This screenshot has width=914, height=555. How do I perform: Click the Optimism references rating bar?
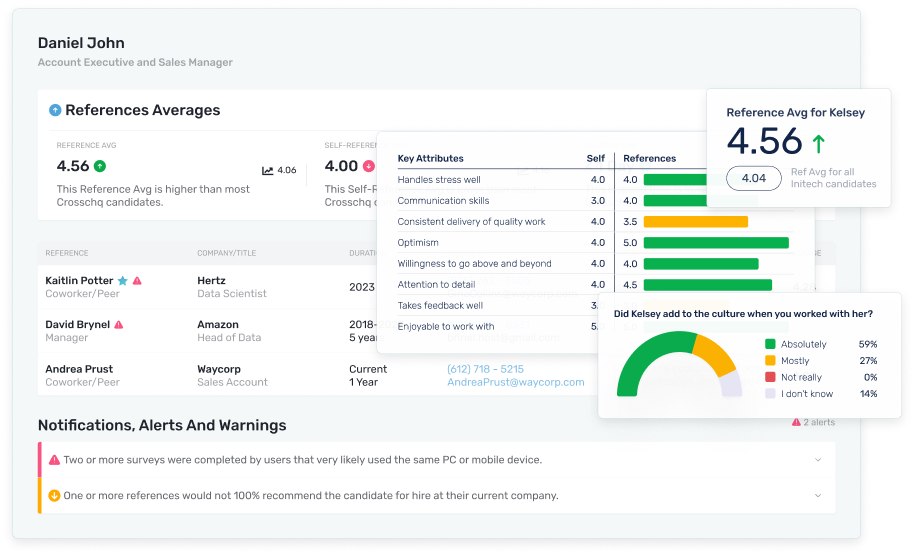tap(716, 242)
